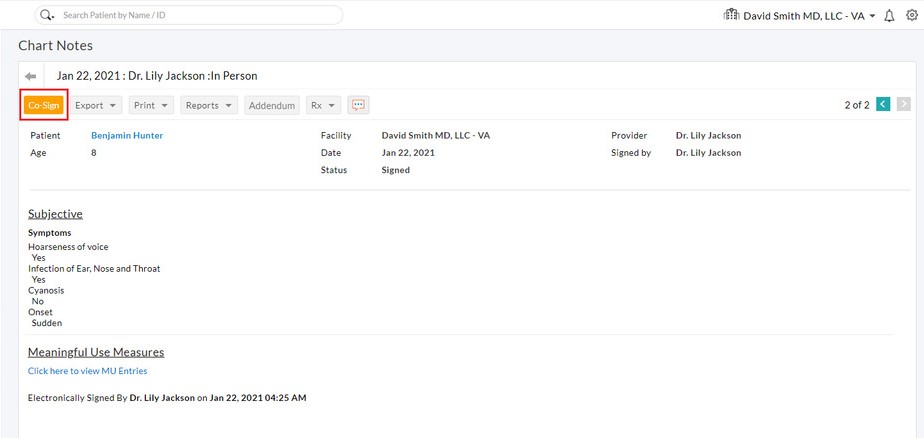Expand the Export dropdown
The height and width of the screenshot is (438, 924).
(x=97, y=105)
